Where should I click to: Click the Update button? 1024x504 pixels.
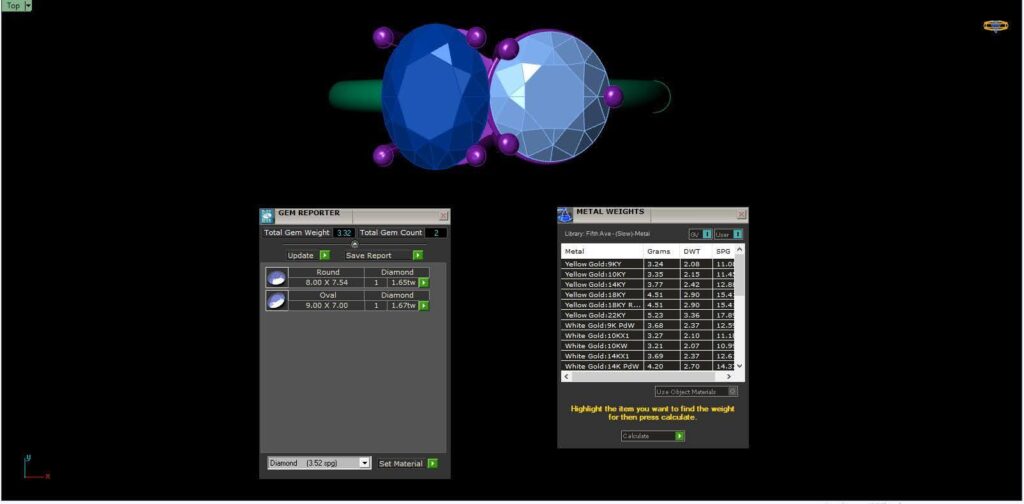tap(301, 255)
